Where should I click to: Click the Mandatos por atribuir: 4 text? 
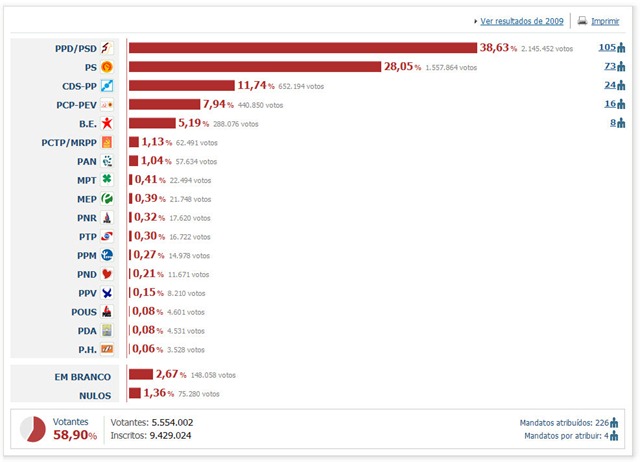coord(566,436)
